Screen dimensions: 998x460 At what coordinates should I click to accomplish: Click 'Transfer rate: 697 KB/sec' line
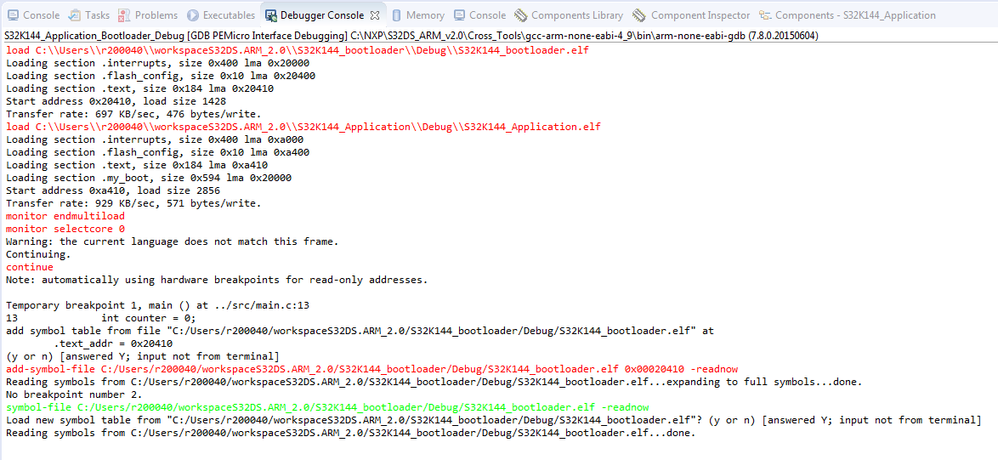(x=133, y=114)
